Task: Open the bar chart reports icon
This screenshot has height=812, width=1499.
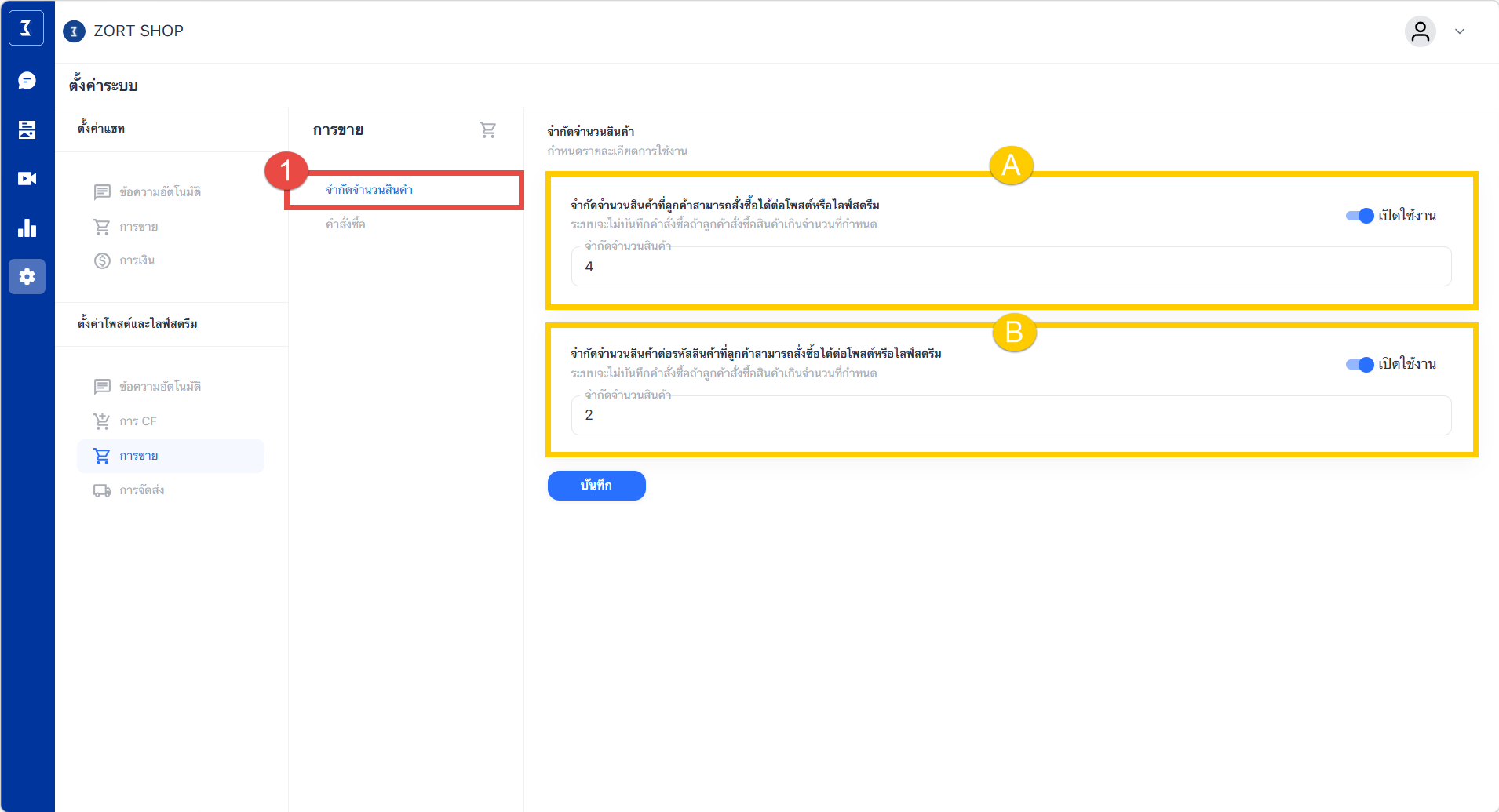Action: point(27,228)
